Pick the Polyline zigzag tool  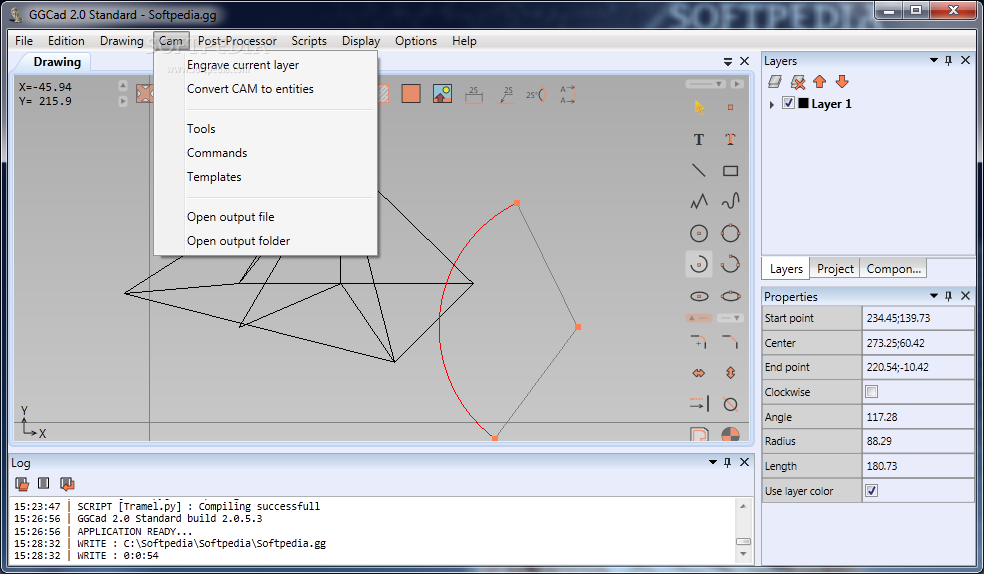point(699,201)
